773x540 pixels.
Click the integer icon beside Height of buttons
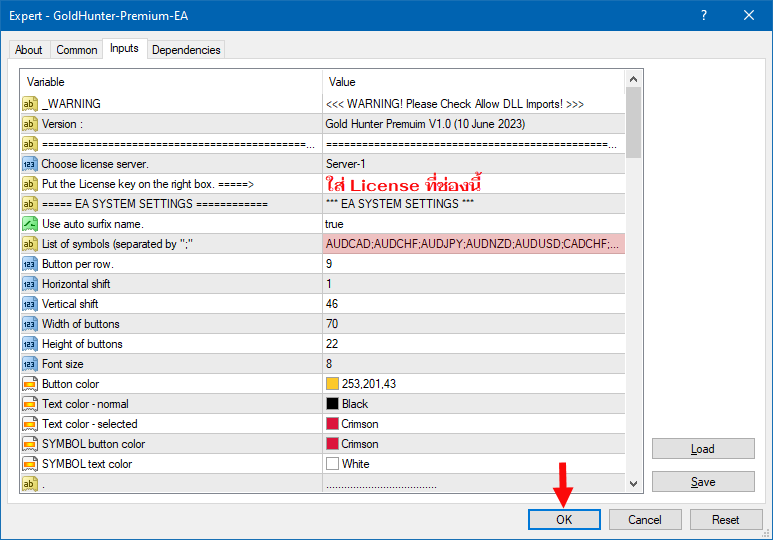30,344
